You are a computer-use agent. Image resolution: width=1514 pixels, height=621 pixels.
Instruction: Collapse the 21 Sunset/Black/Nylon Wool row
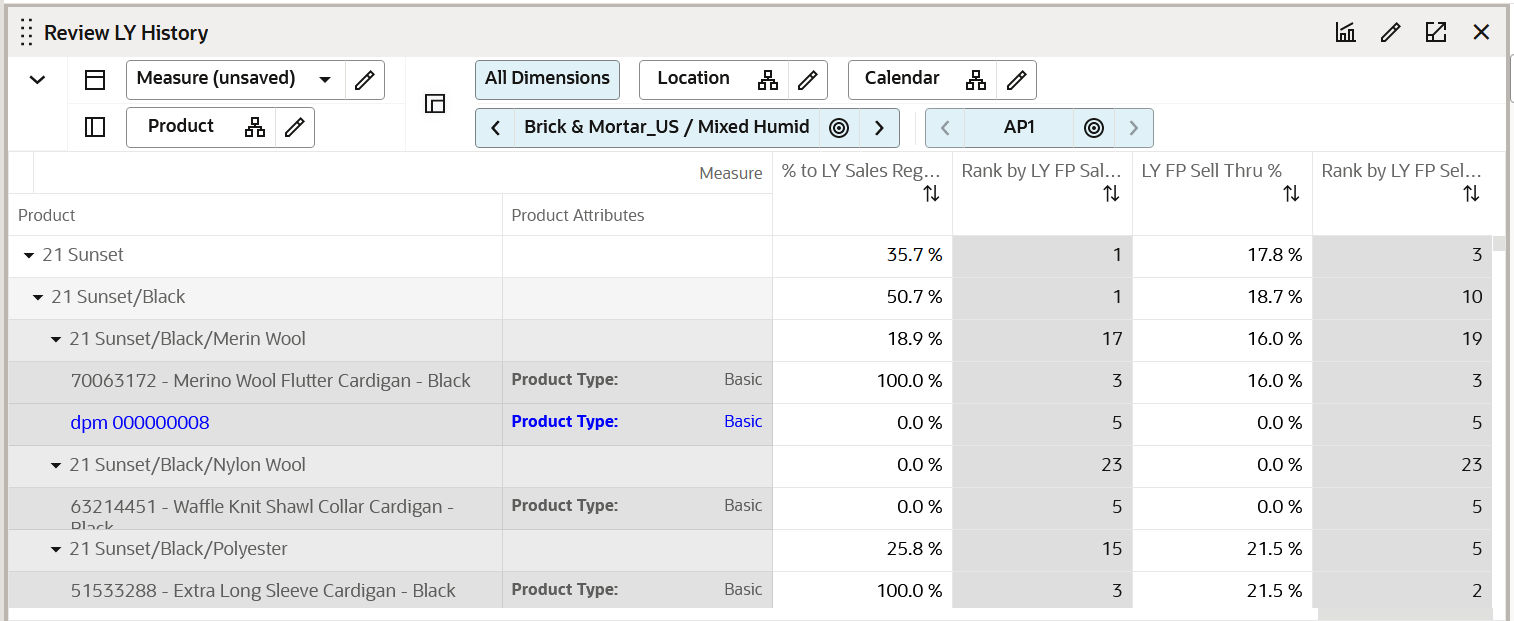(56, 466)
